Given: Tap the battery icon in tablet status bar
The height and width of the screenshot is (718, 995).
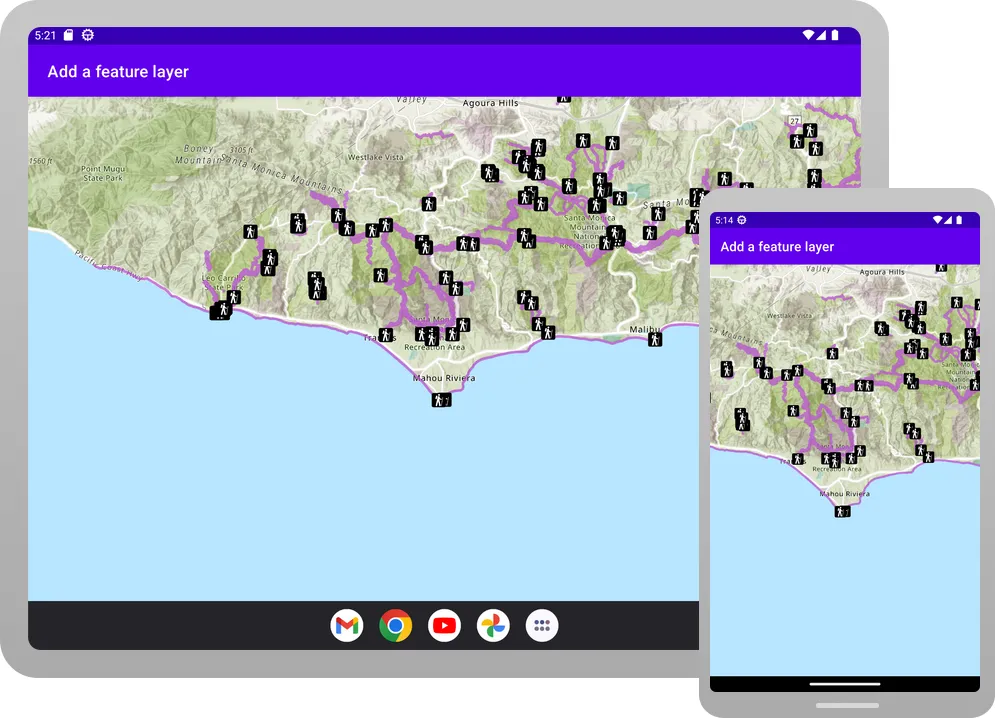Looking at the screenshot, I should (835, 35).
